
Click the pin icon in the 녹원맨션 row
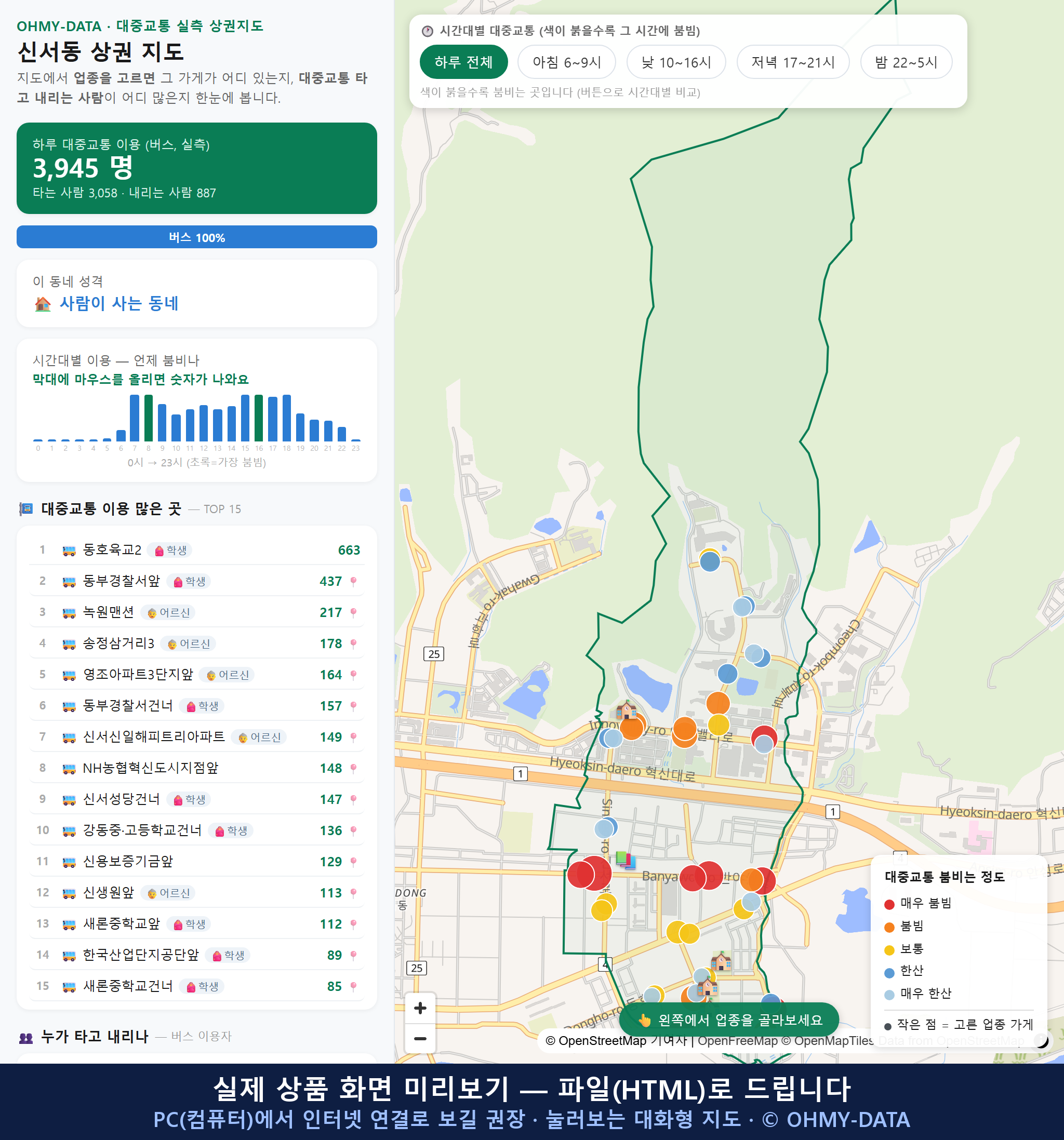tap(353, 612)
